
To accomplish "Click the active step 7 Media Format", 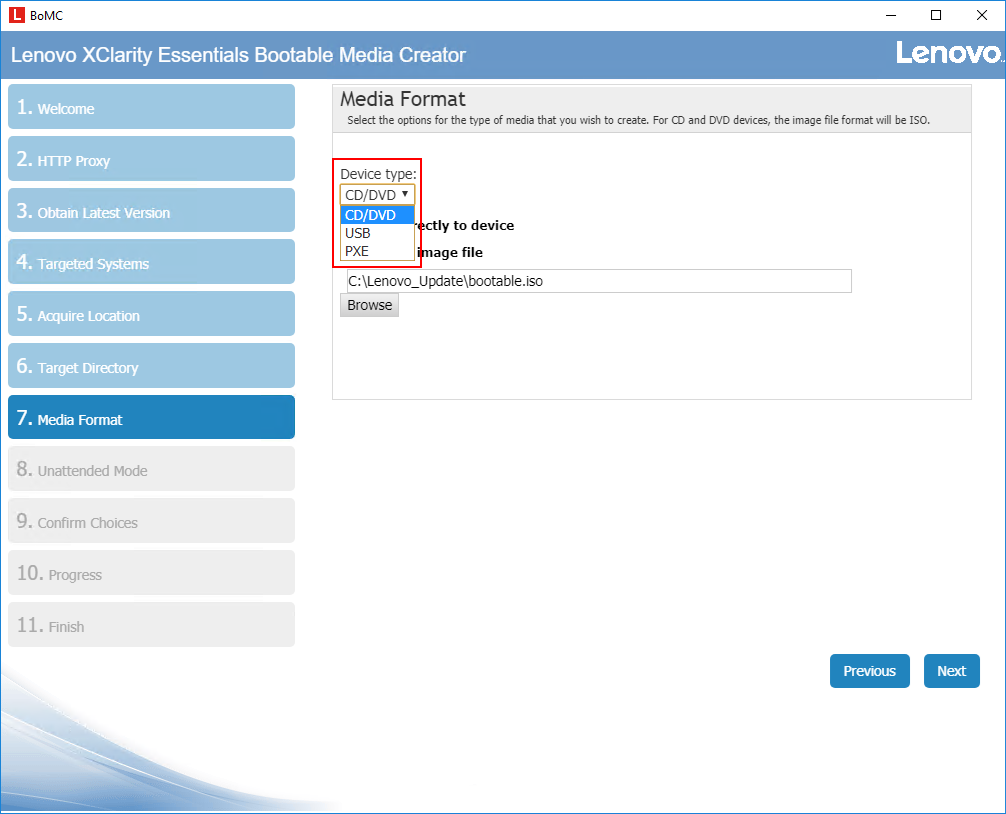I will (151, 418).
